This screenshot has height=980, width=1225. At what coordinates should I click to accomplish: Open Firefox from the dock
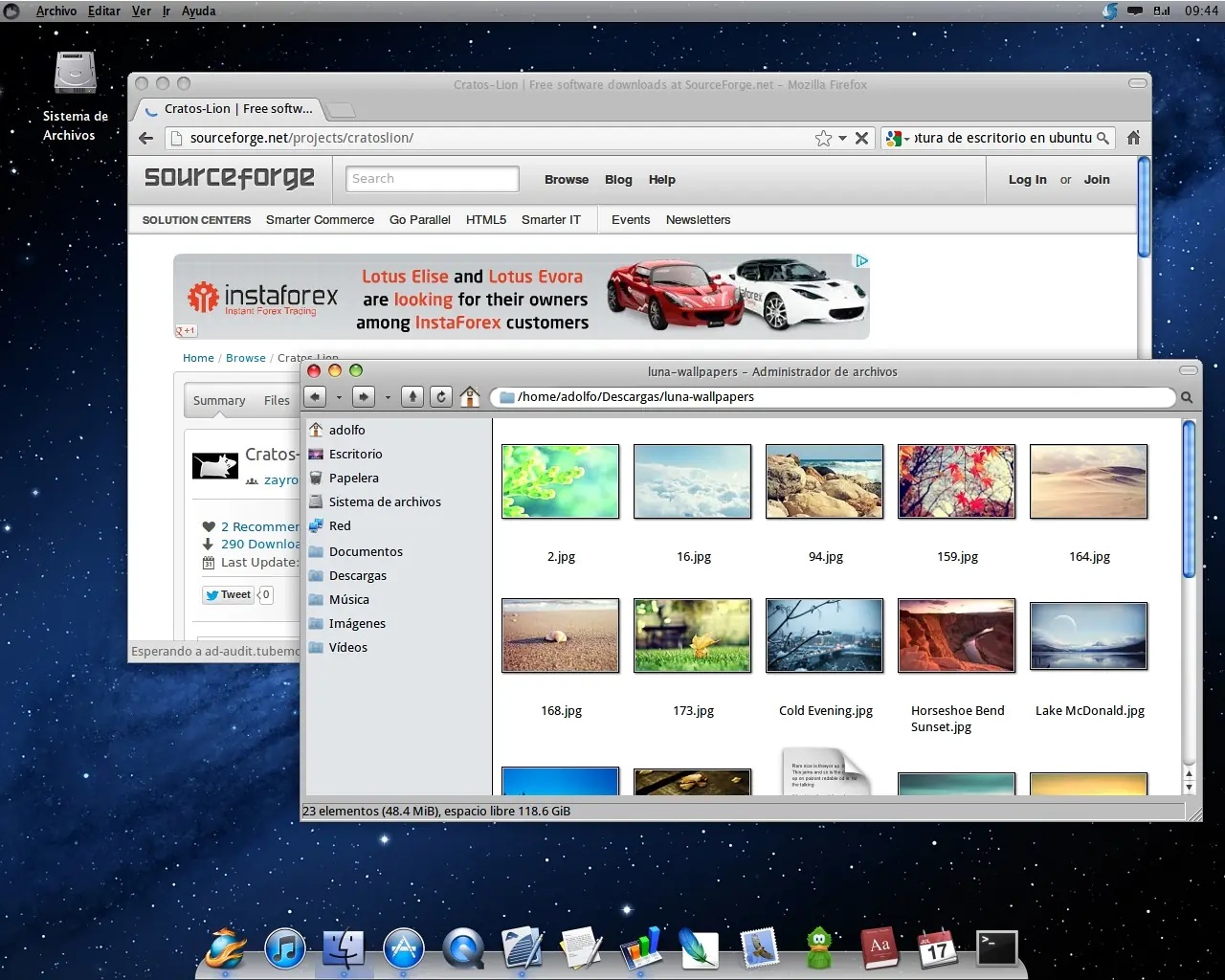point(225,948)
